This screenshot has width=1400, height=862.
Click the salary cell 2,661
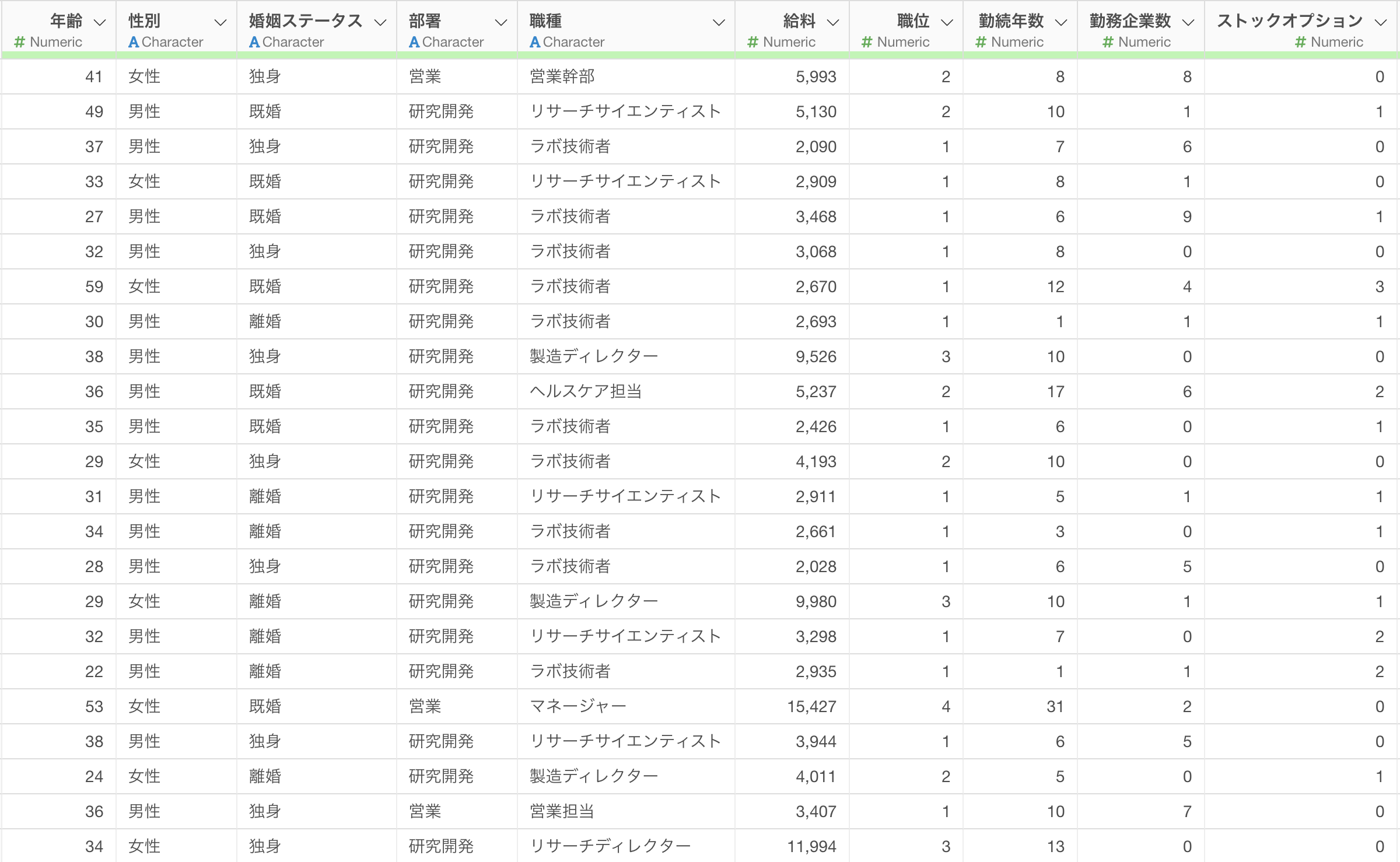pos(792,531)
